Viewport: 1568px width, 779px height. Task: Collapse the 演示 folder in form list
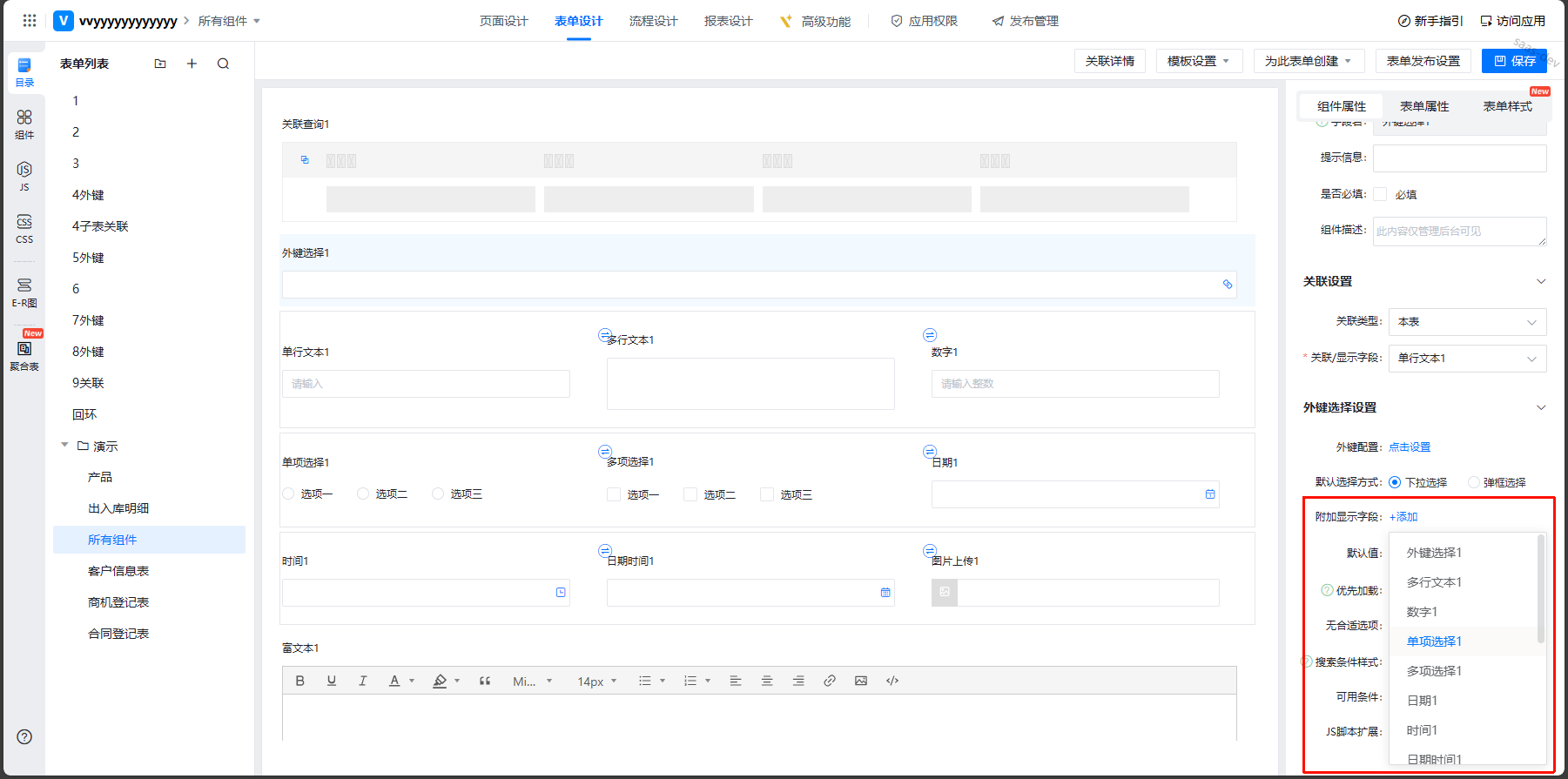(64, 446)
